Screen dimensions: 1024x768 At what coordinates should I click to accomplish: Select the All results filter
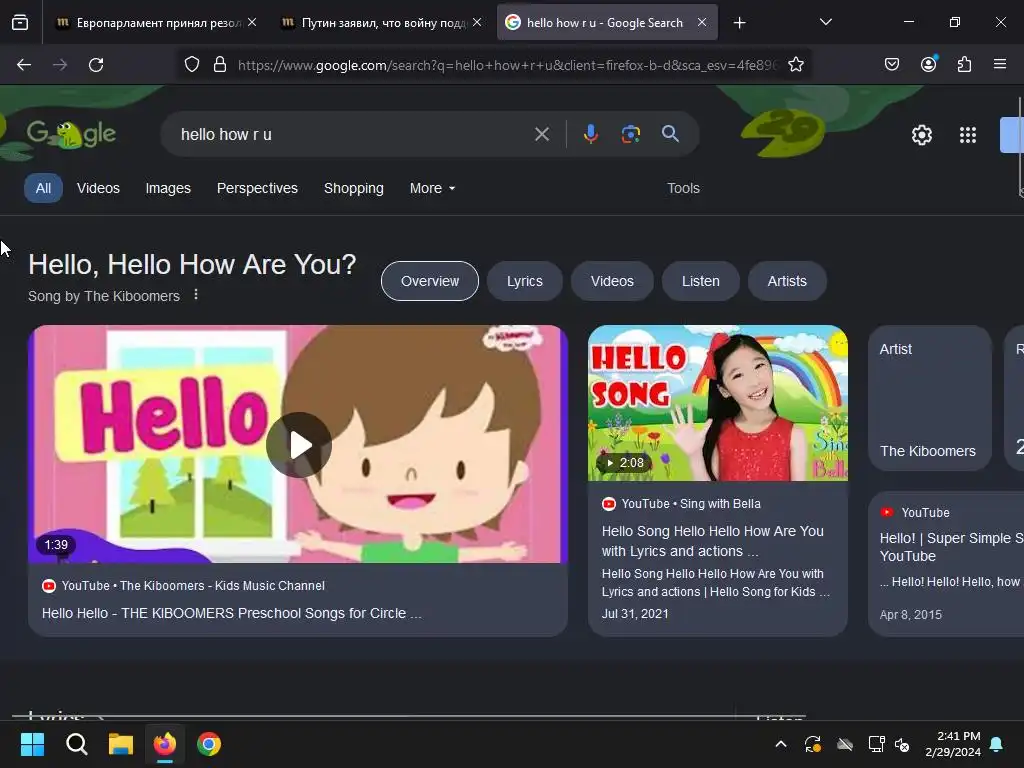(43, 188)
